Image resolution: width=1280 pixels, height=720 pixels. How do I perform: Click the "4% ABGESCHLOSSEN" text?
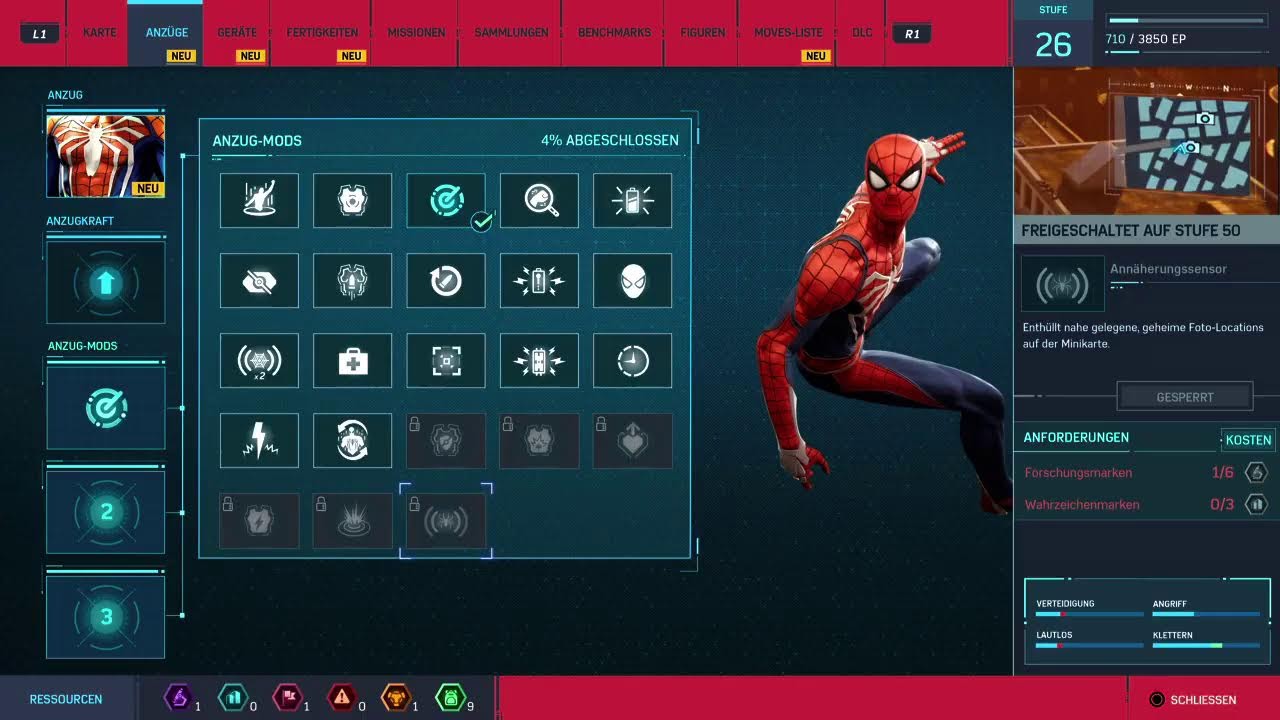(610, 141)
